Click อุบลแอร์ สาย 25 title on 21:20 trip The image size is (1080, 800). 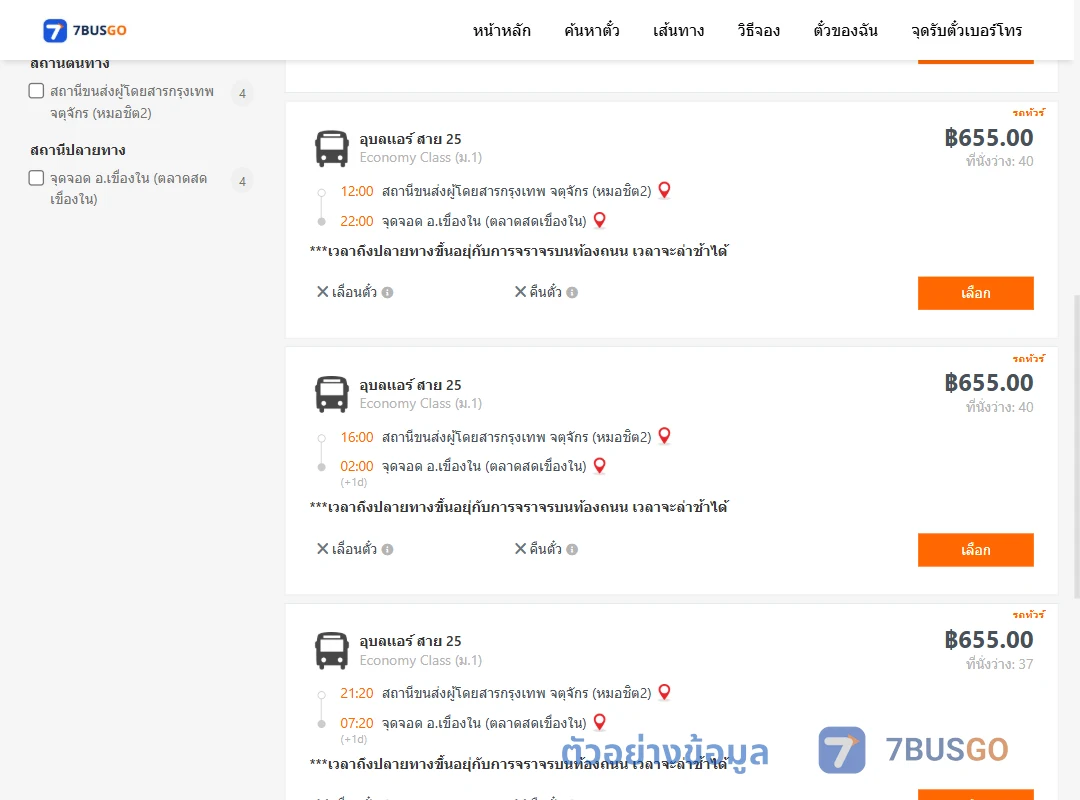tap(411, 641)
